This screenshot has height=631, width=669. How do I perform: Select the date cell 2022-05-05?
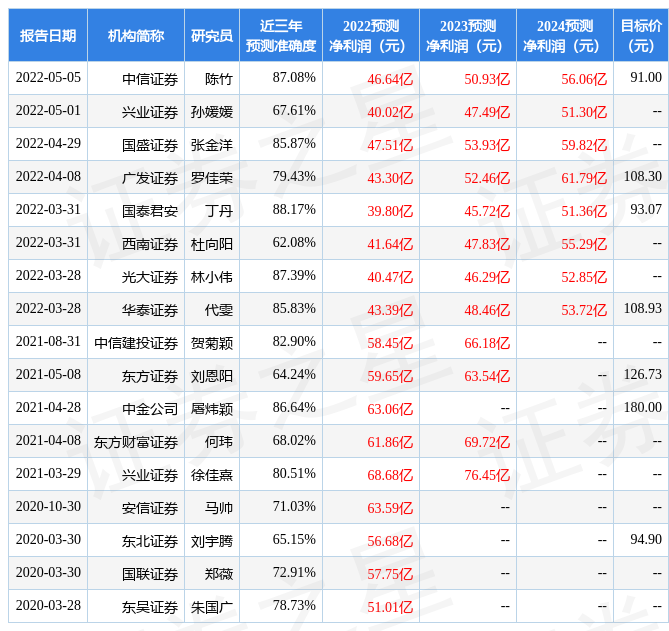[48, 78]
